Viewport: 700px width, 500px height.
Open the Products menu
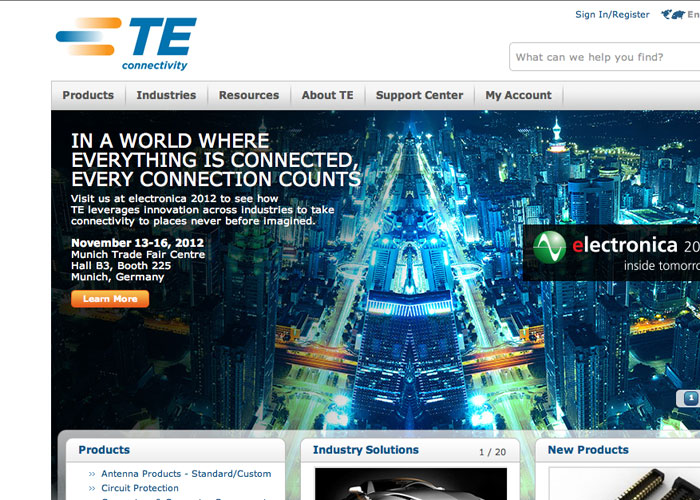(x=88, y=96)
